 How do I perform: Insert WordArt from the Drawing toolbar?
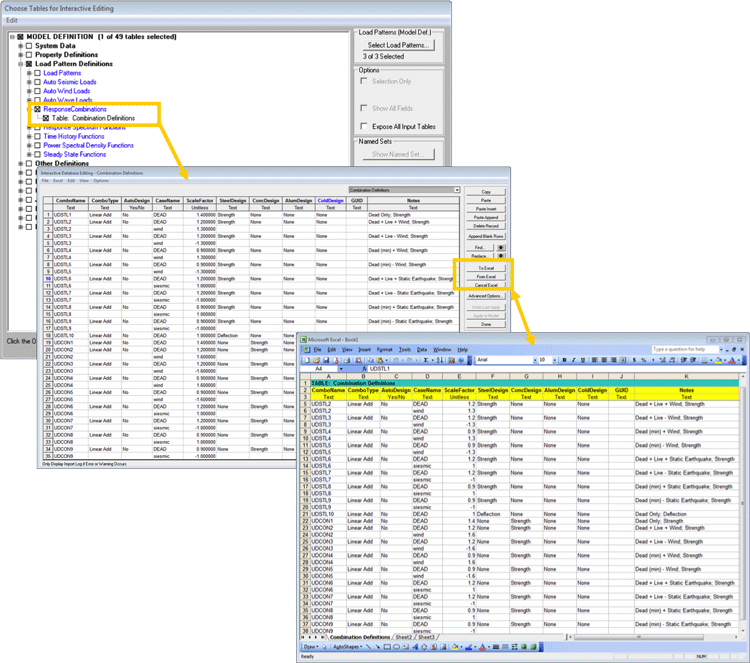[x=415, y=647]
